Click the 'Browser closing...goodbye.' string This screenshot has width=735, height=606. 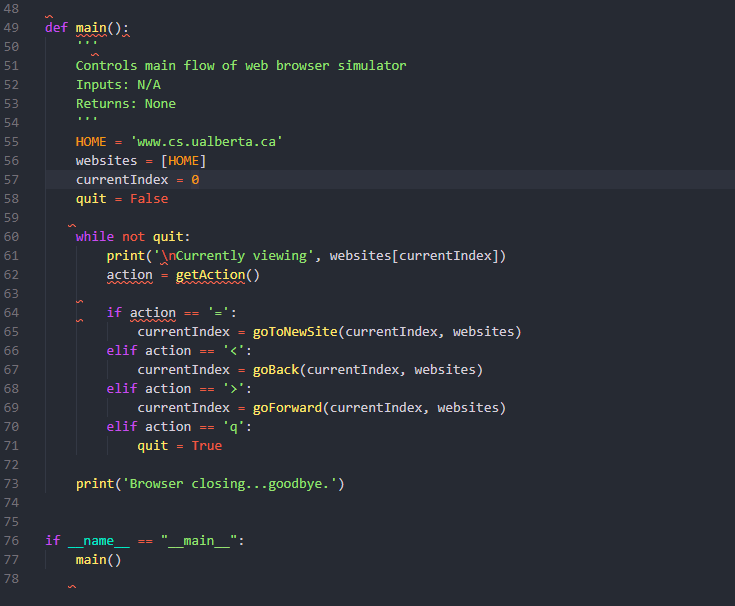[230, 484]
